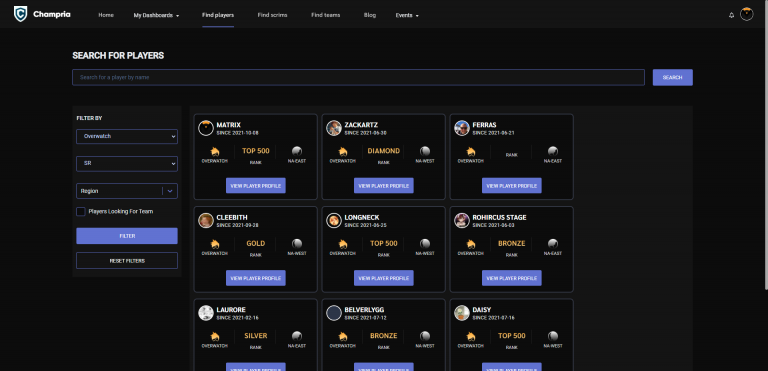
Task: View Rohircus Stage's player profile
Action: tap(512, 278)
